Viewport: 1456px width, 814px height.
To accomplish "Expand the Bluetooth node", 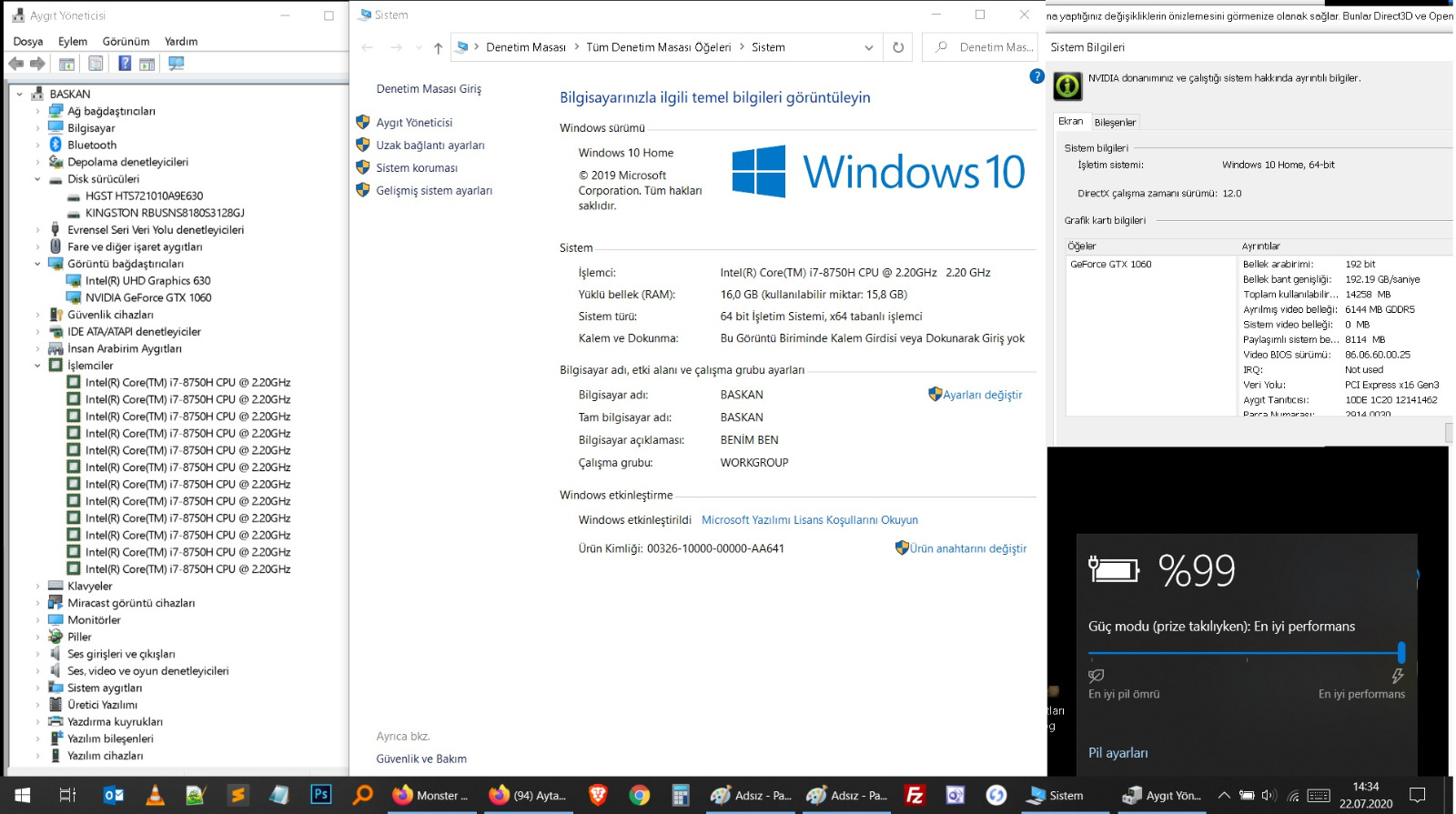I will click(37, 145).
